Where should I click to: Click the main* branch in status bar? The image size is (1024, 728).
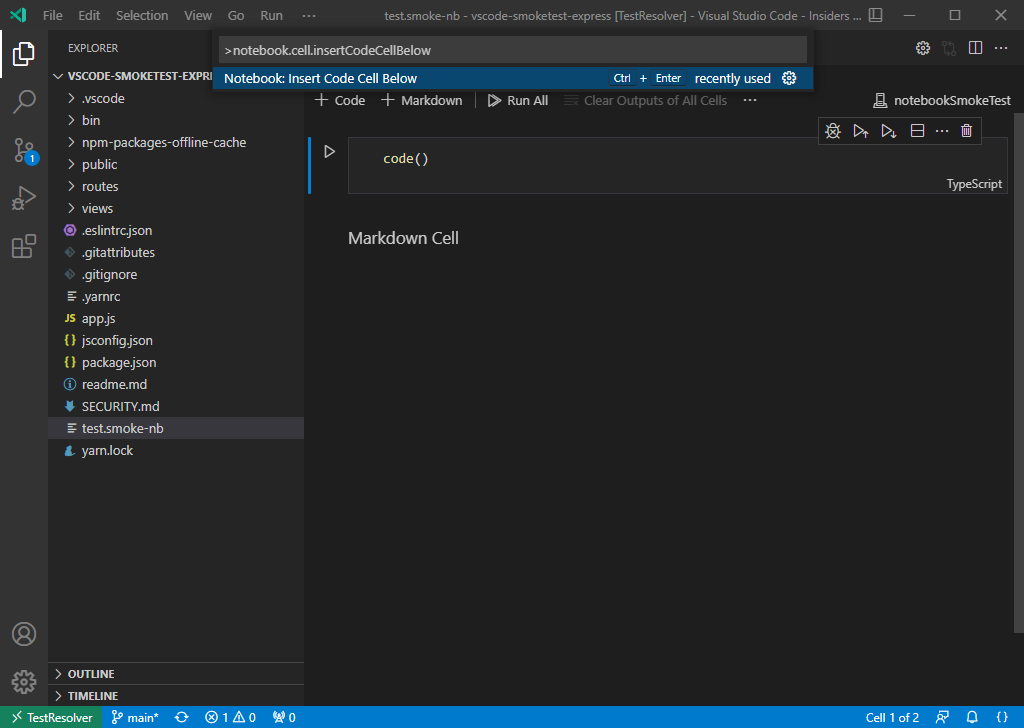pos(135,718)
